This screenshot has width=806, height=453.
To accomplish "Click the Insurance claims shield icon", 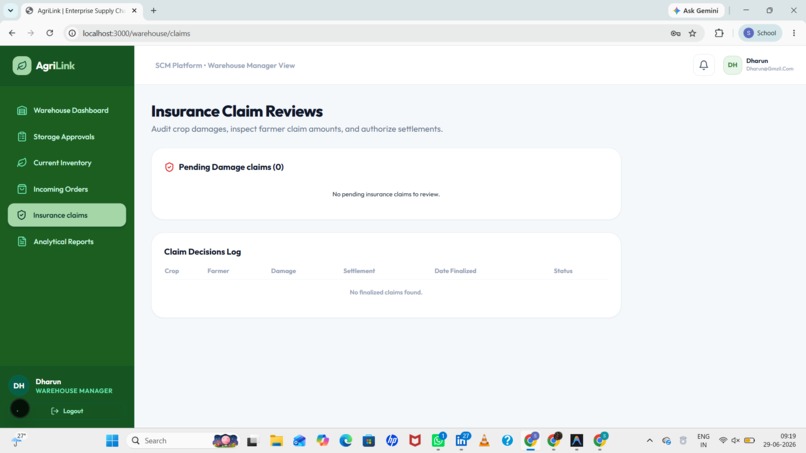I will (22, 215).
